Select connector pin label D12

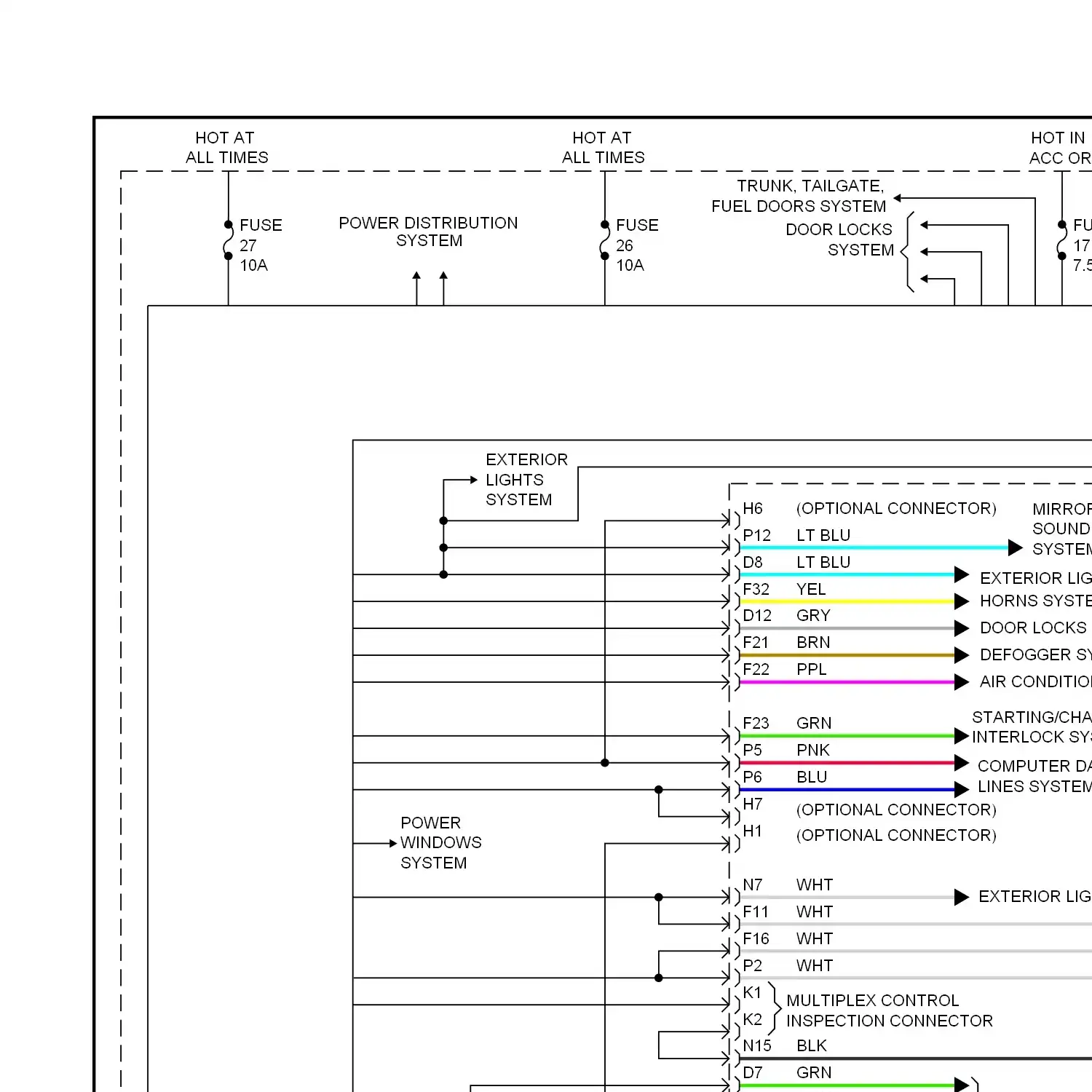pos(757,616)
